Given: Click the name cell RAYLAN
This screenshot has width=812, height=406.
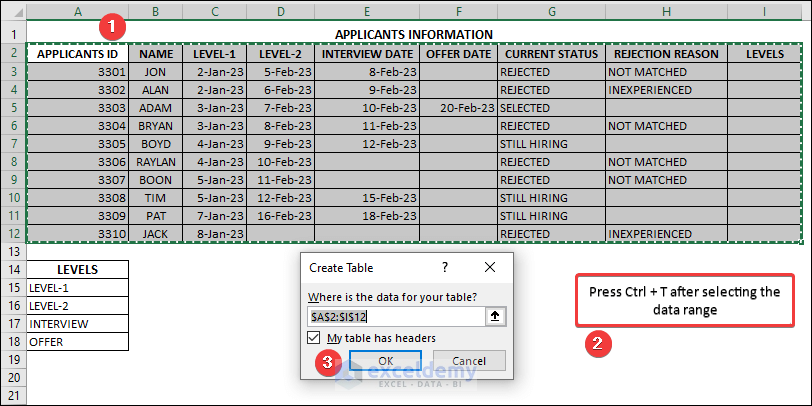Looking at the screenshot, I should click(x=156, y=162).
